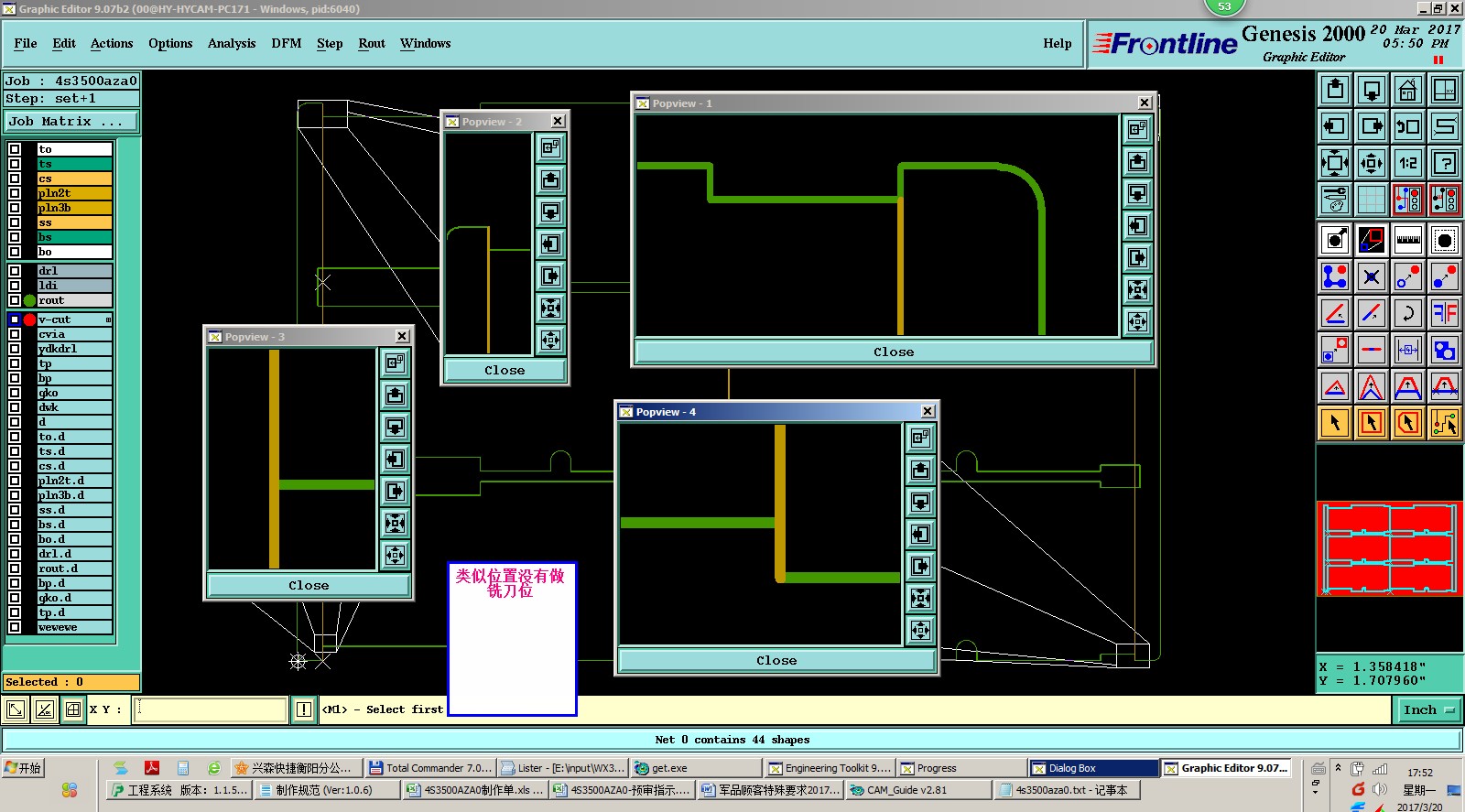1465x812 pixels.
Task: Select the plain arrow pointer tool
Action: (x=1335, y=423)
